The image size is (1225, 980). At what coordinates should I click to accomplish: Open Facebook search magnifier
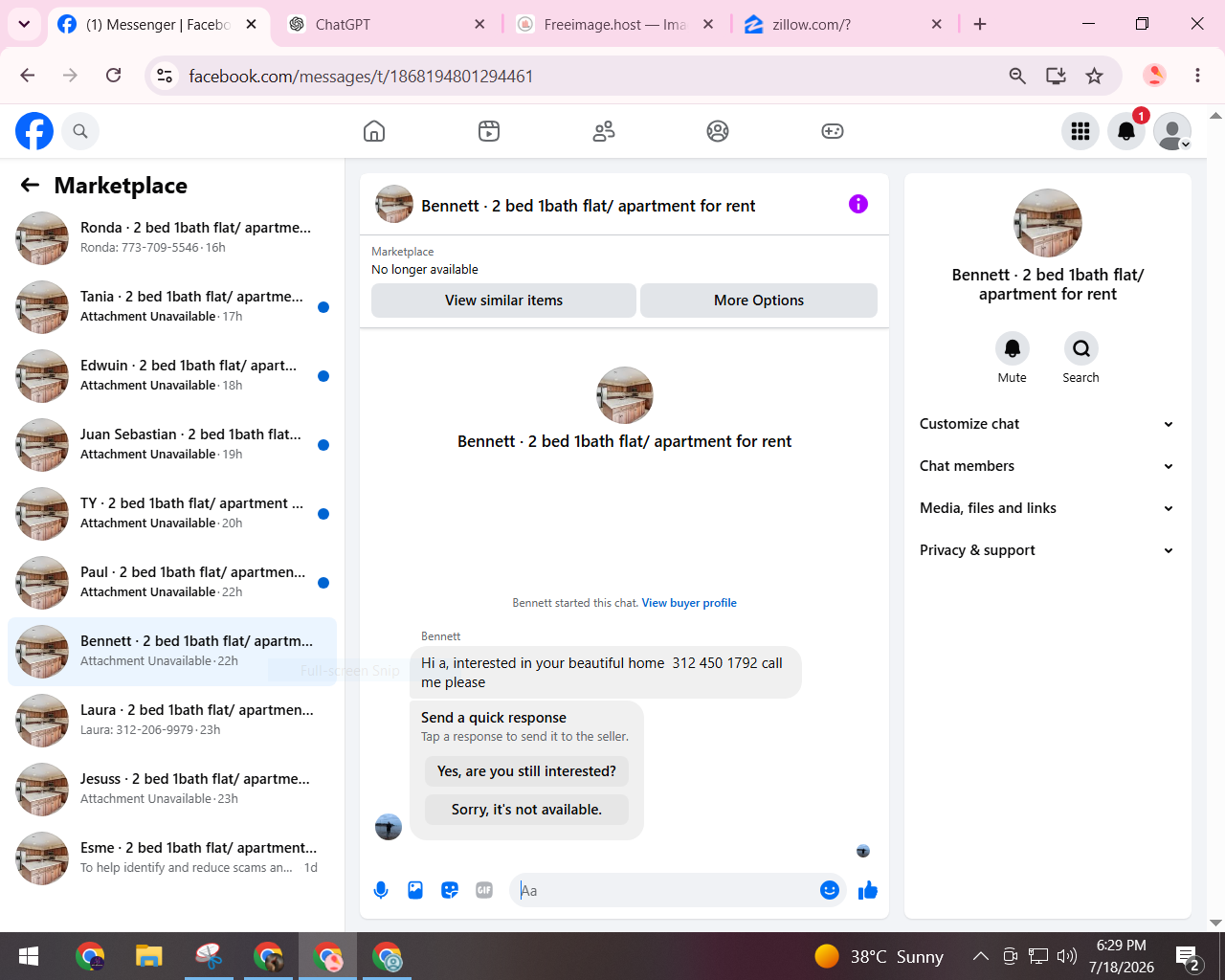point(80,131)
